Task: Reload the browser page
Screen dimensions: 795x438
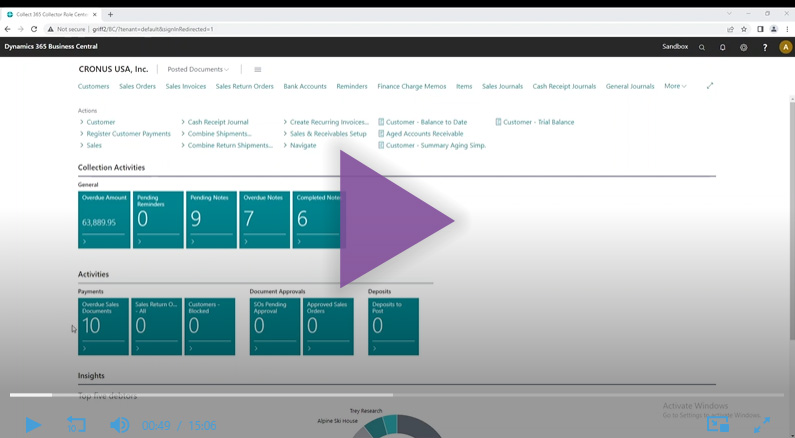Action: [x=34, y=29]
